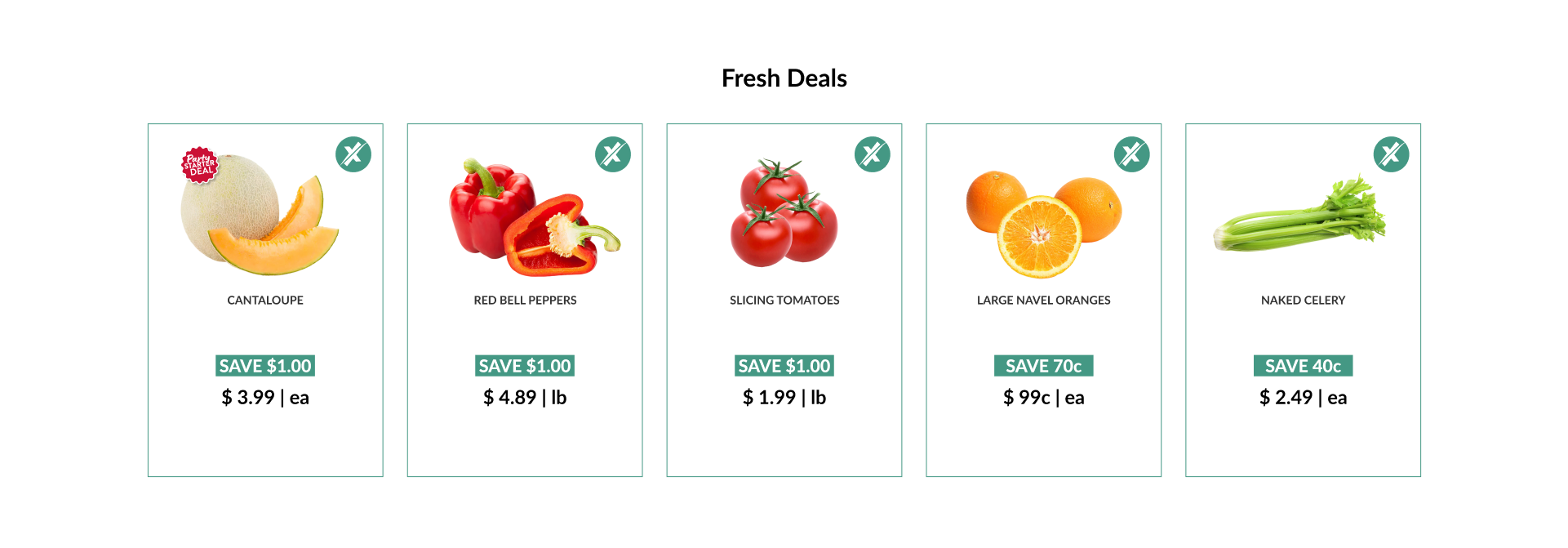Click the green badge icon on Navel Oranges
This screenshot has height=548, width=1568.
[x=1132, y=154]
